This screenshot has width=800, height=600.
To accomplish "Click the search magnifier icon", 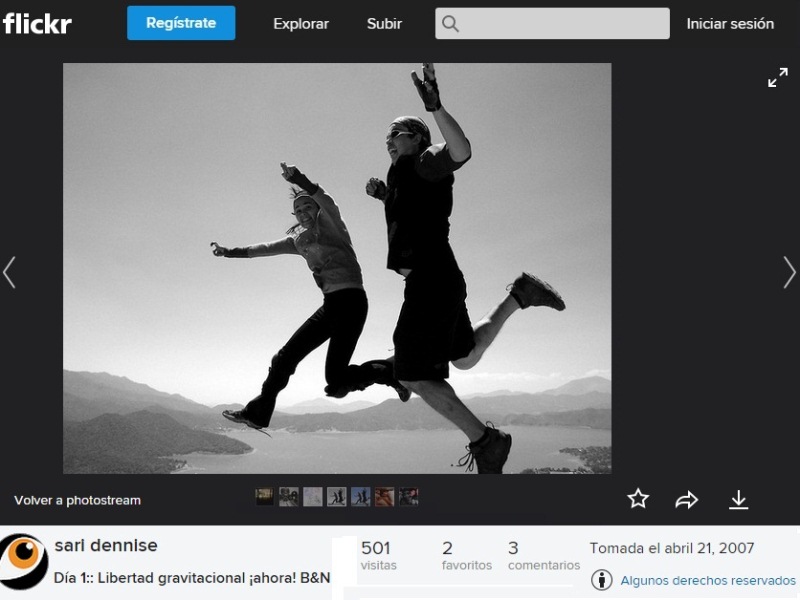I will 450,23.
